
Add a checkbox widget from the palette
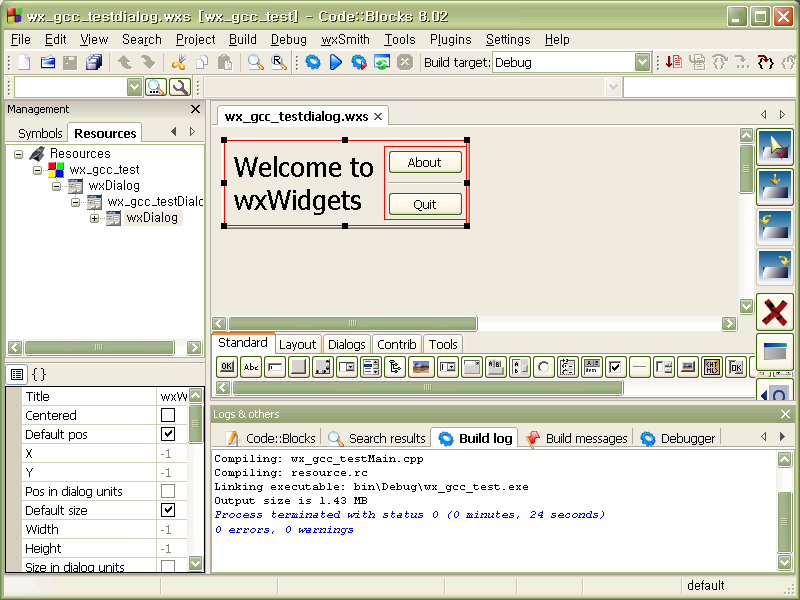click(615, 367)
